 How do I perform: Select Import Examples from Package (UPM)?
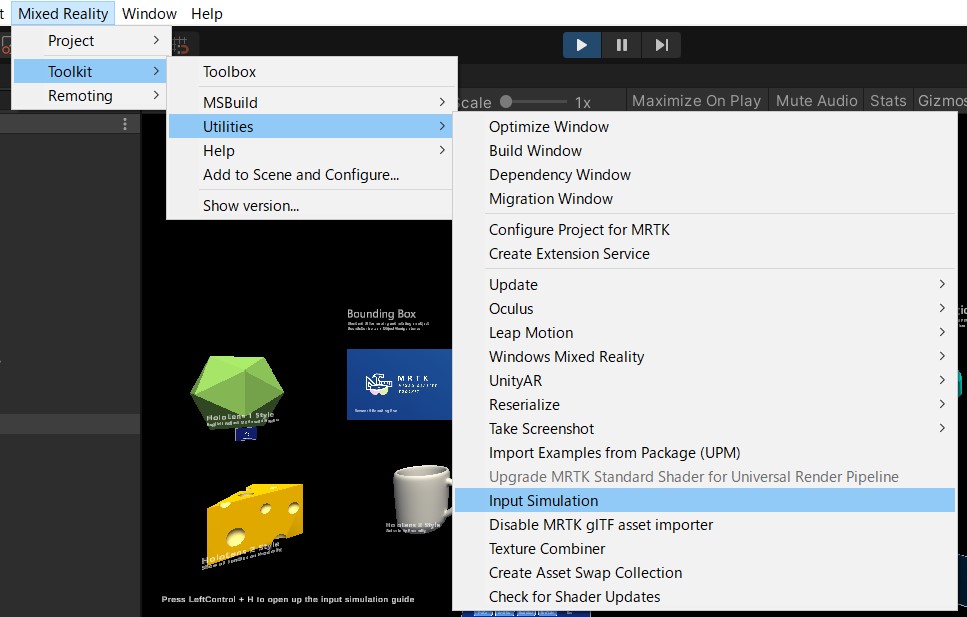click(704, 452)
